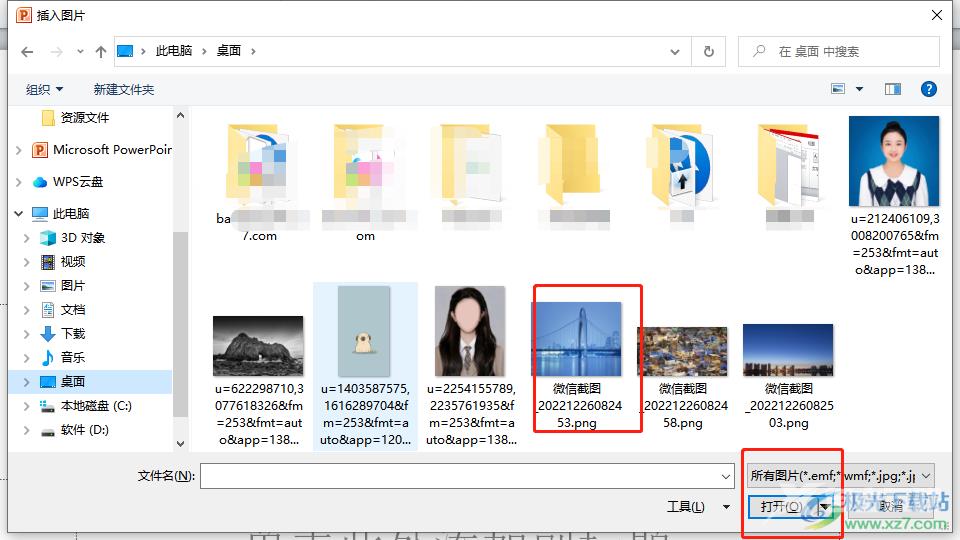
Task: Select the small dog image u=1403587575
Action: point(365,366)
